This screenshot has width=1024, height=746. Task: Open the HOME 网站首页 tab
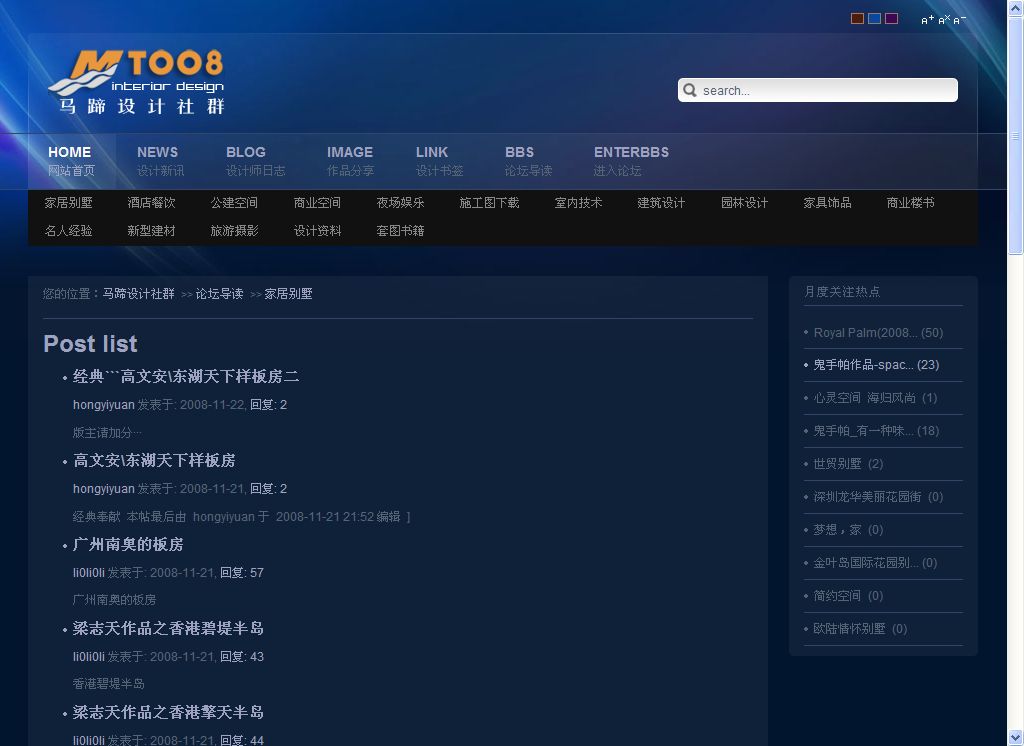click(72, 161)
